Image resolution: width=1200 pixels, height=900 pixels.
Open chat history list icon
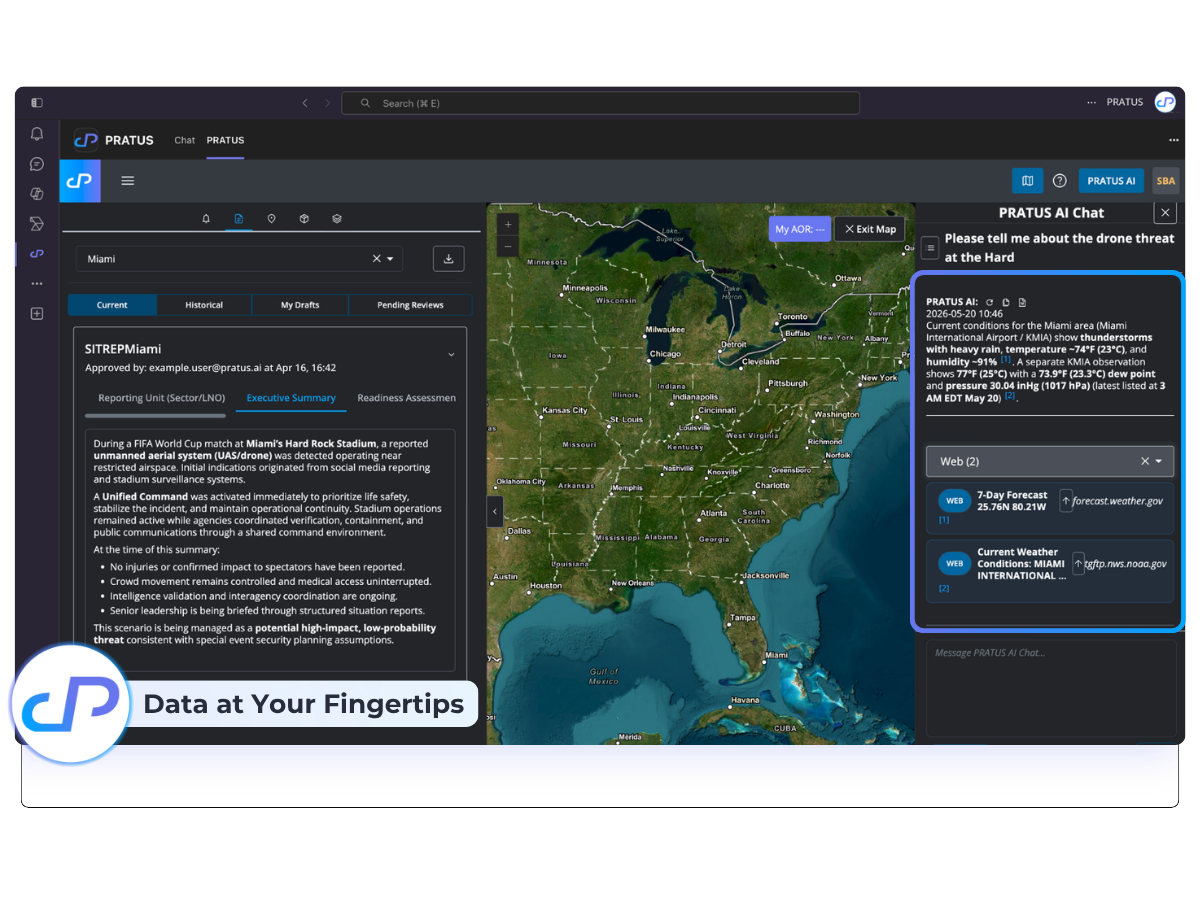click(930, 246)
